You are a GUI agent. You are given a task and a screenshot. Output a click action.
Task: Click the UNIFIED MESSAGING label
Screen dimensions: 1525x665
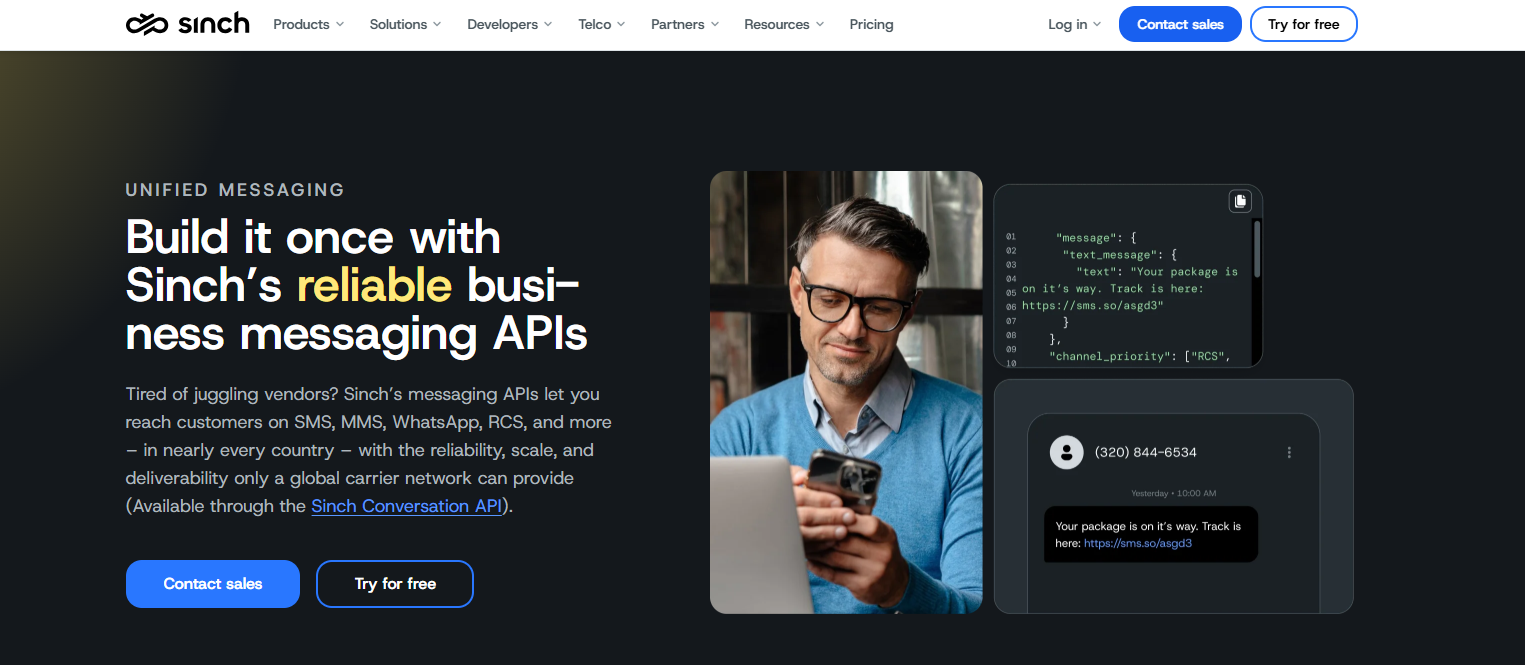(x=235, y=190)
